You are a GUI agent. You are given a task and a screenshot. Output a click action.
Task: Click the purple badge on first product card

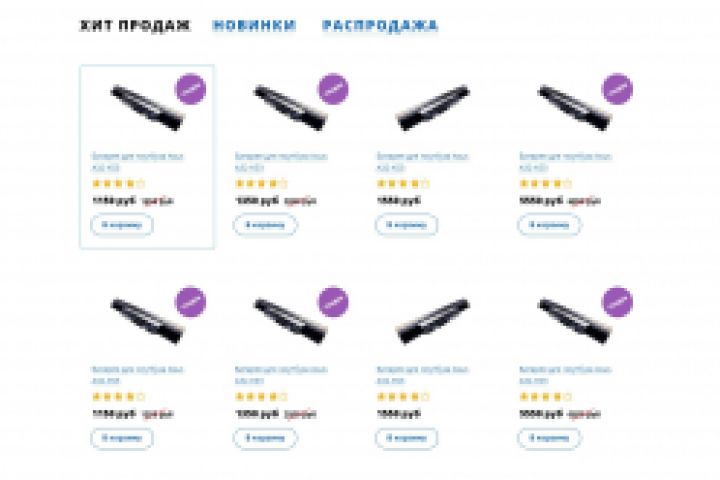point(191,89)
